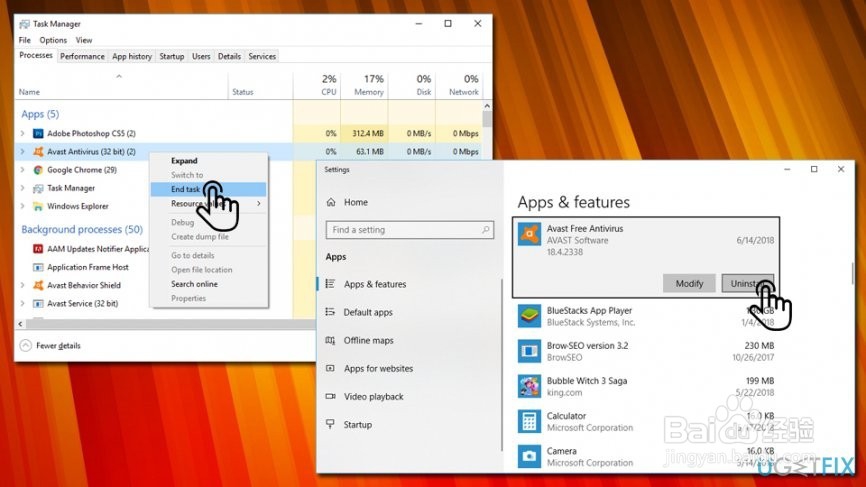The image size is (866, 487).
Task: Switch to the Startup tab in Task Manager
Action: pyautogui.click(x=172, y=56)
